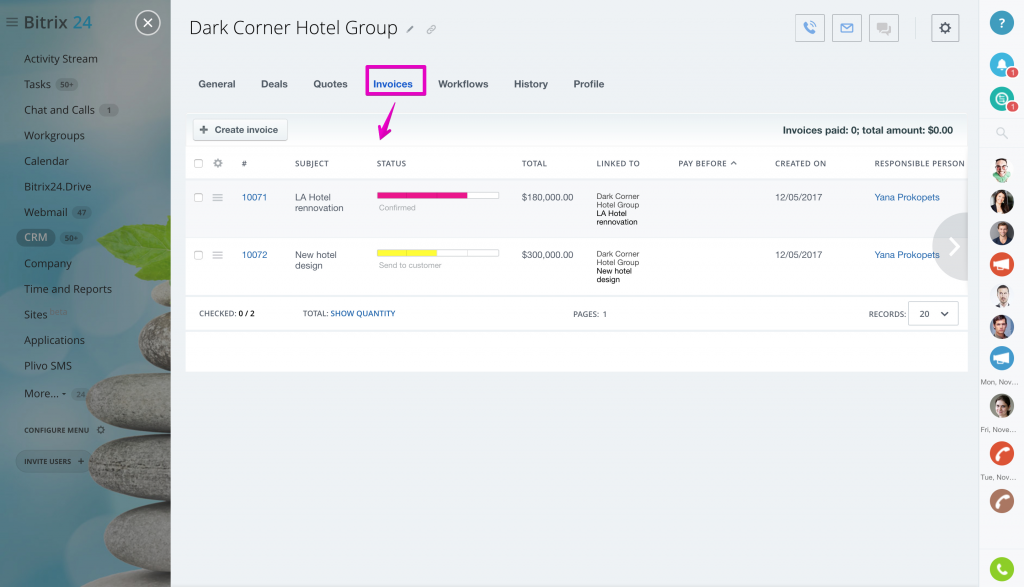
Task: Sort invoices by Total column header
Action: pyautogui.click(x=534, y=163)
